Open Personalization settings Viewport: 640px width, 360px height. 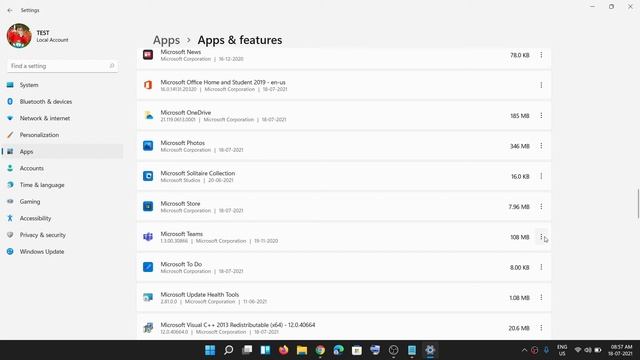click(62, 135)
